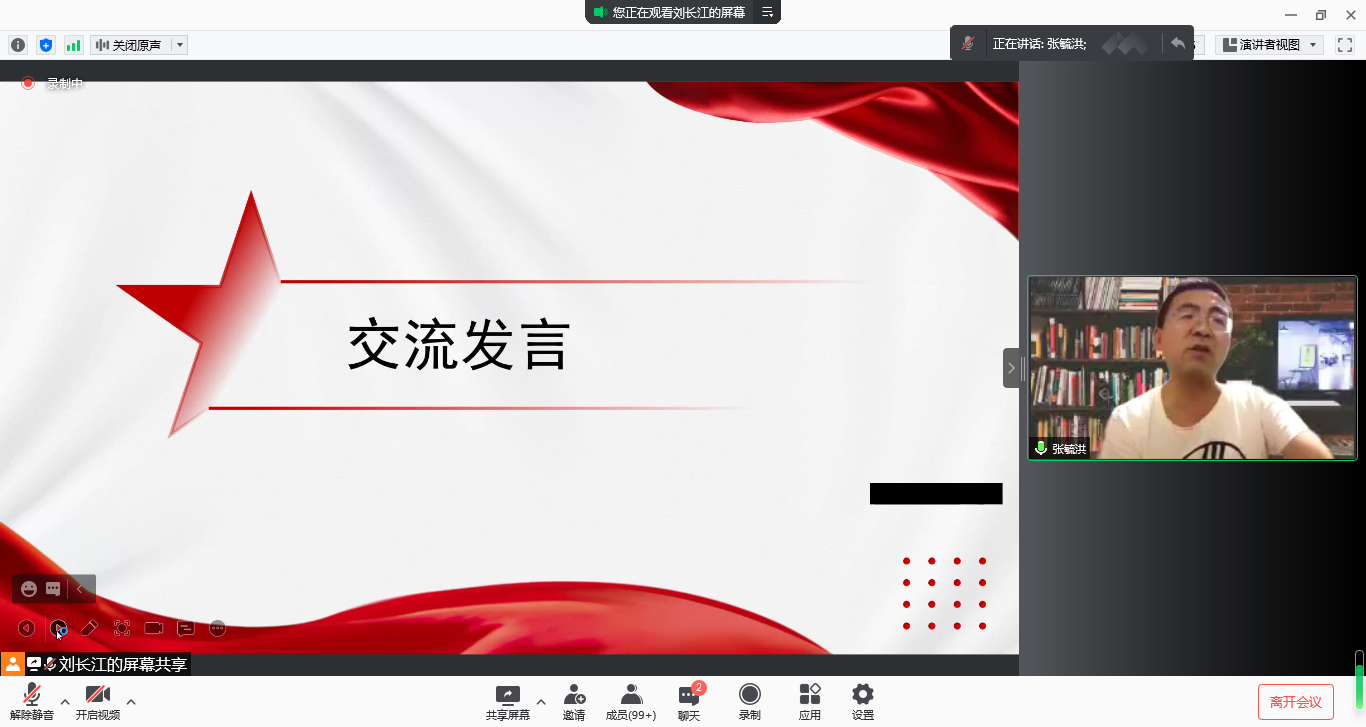Leave the meeting (离开会议)

1295,702
